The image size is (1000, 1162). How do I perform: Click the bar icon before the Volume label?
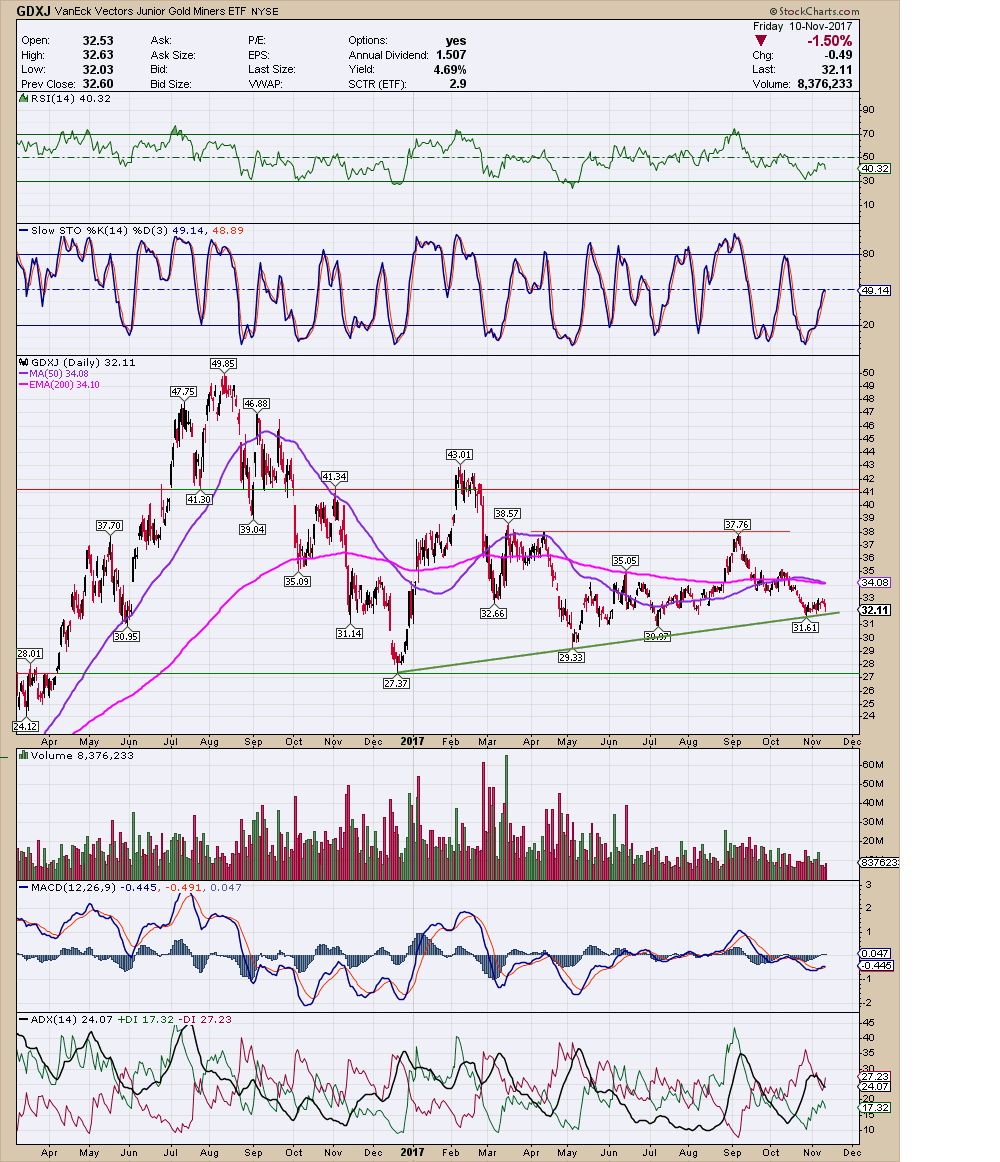point(24,755)
